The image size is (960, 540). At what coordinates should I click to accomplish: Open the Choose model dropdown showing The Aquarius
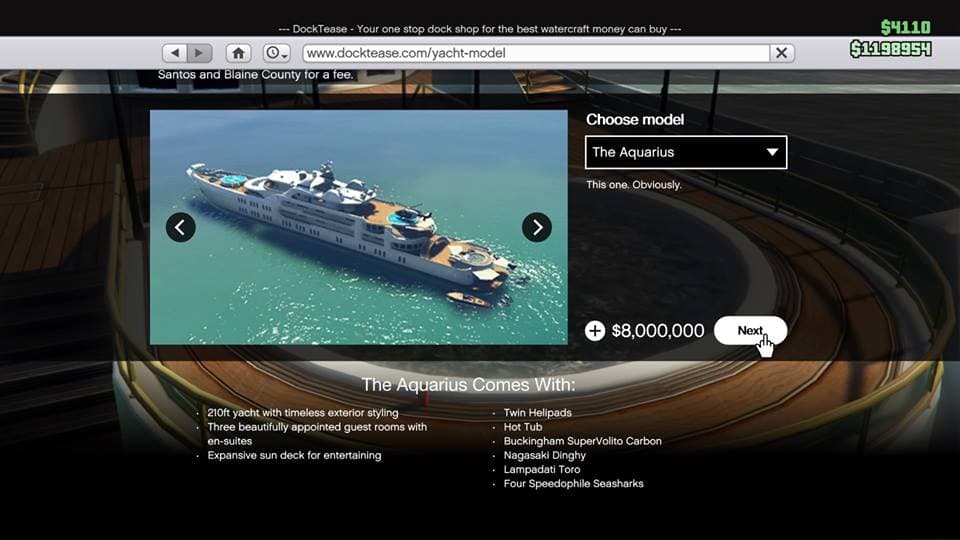click(685, 152)
